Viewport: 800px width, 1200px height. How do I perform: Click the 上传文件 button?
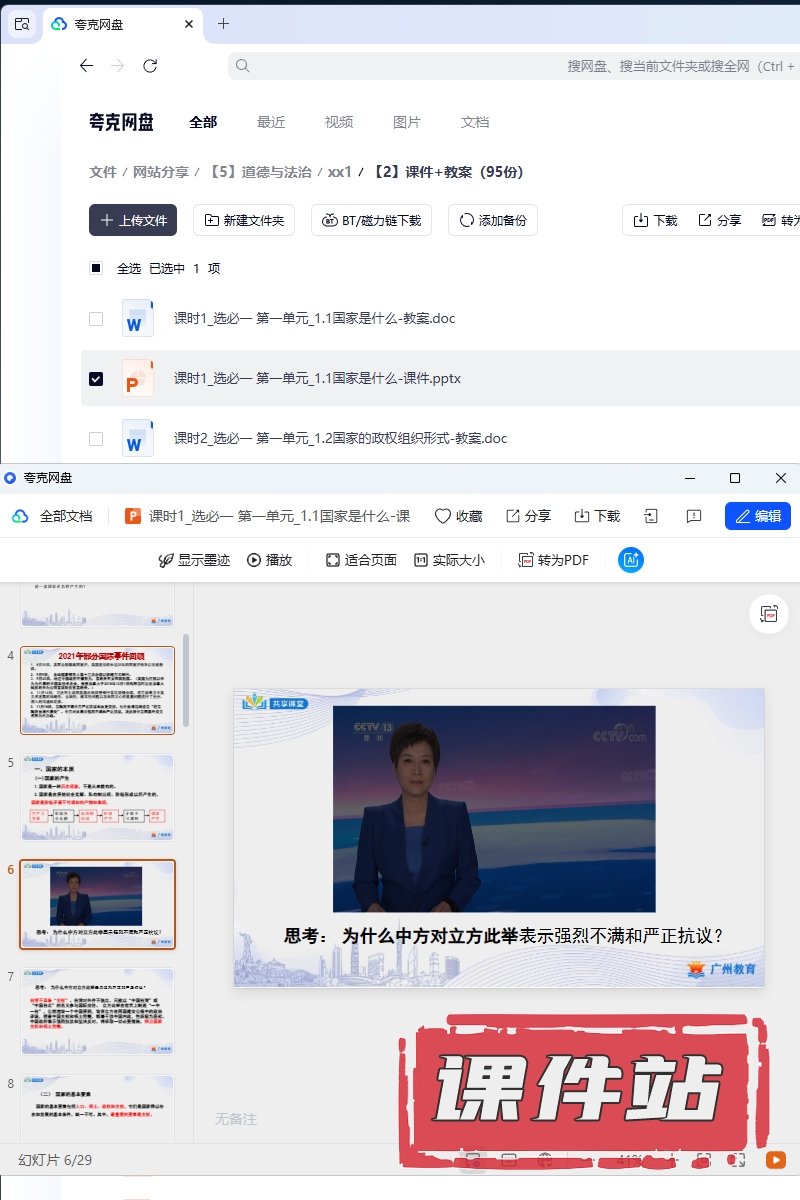point(133,220)
